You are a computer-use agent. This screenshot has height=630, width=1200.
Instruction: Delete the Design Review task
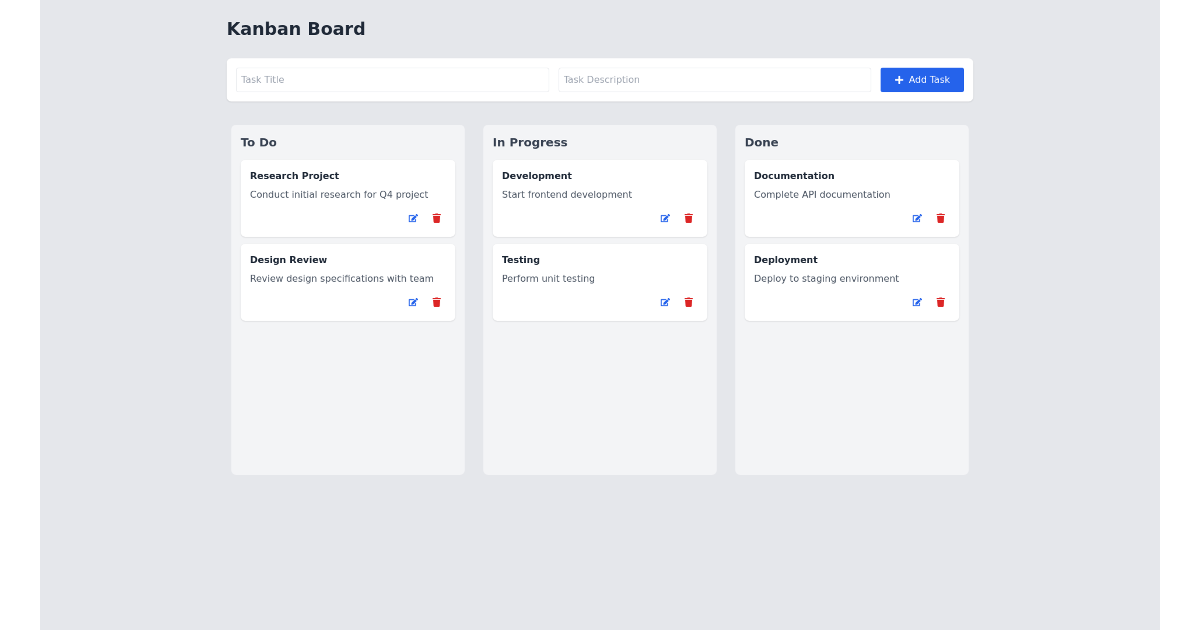(437, 302)
